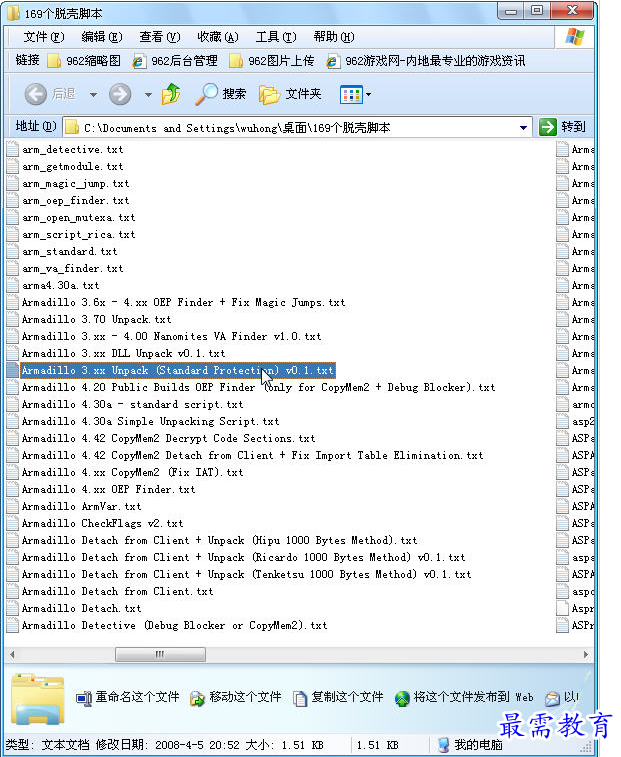The width and height of the screenshot is (621, 757).
Task: Click the Go green arrow button
Action: pyautogui.click(x=548, y=127)
